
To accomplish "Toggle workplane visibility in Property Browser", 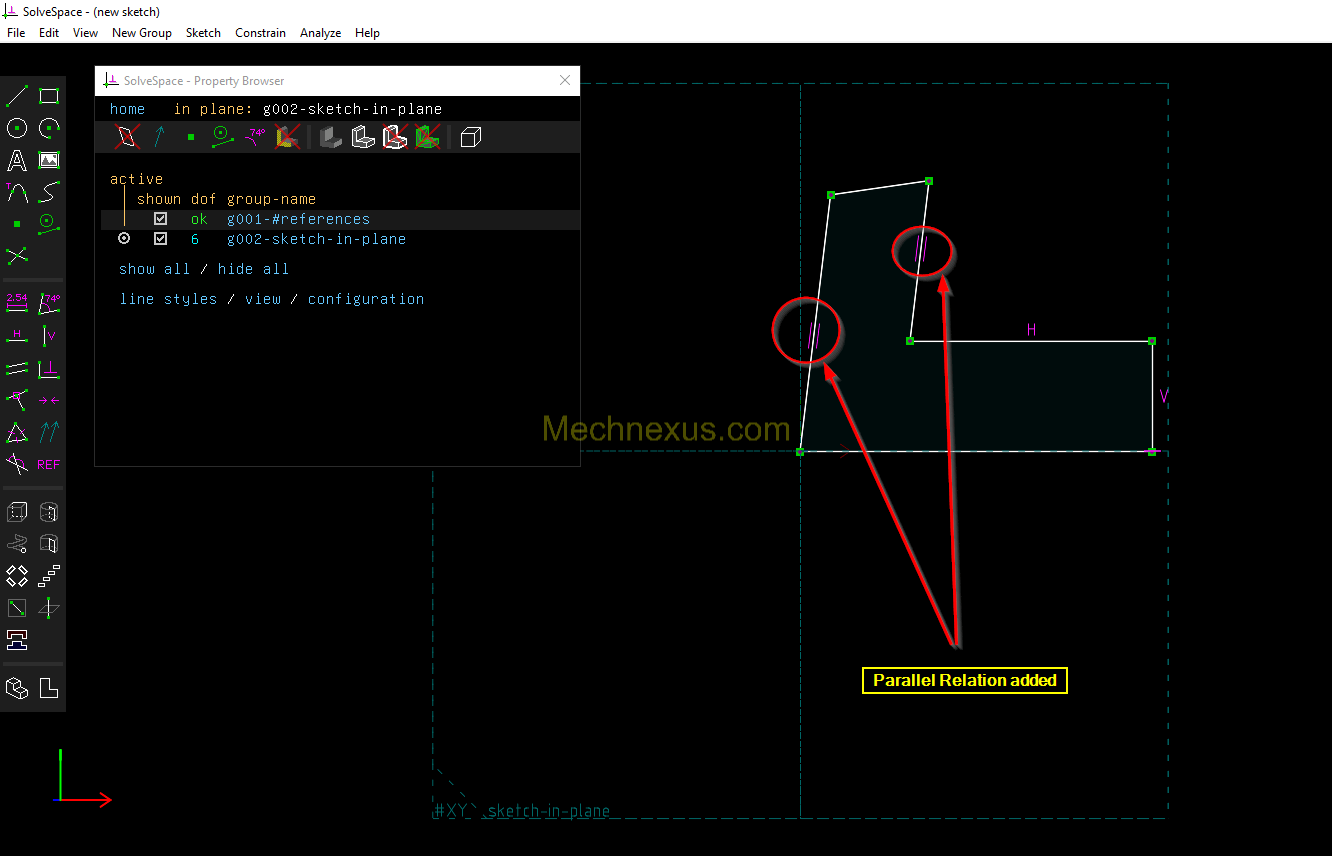I will click(127, 137).
